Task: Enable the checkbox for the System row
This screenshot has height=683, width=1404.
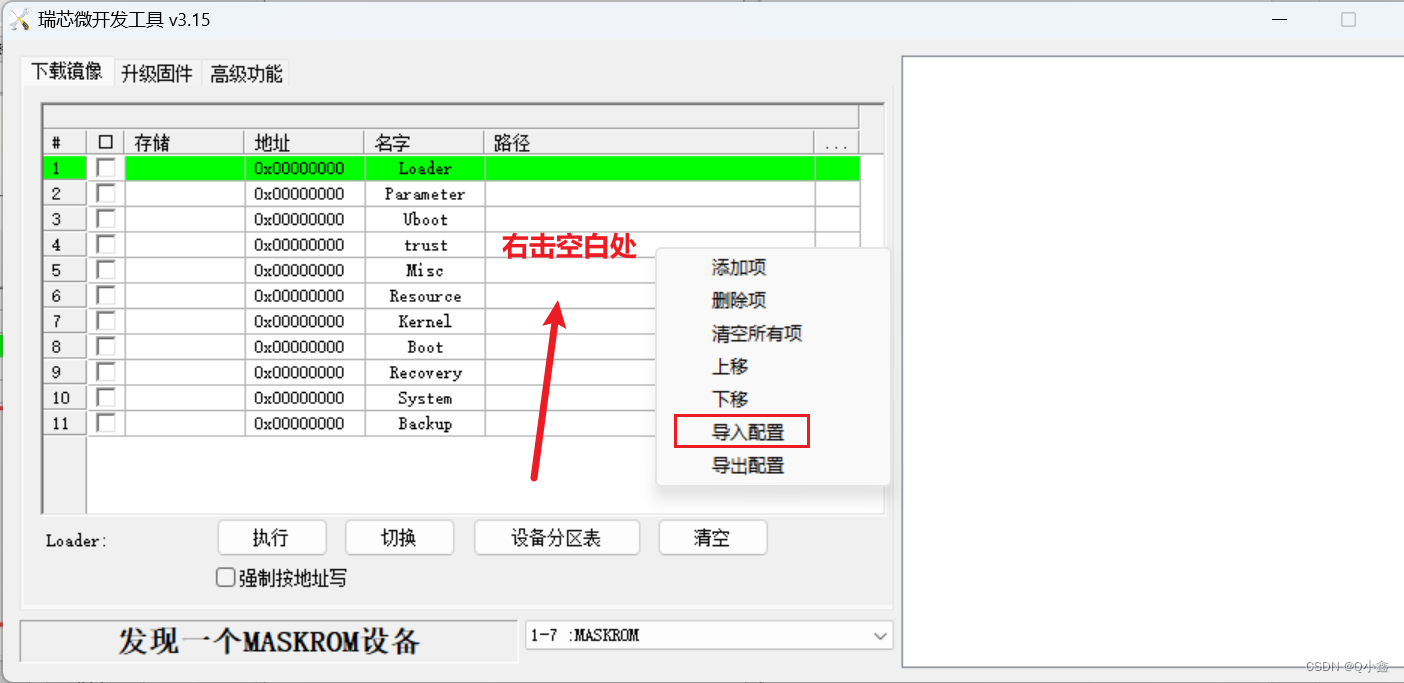Action: (x=106, y=397)
